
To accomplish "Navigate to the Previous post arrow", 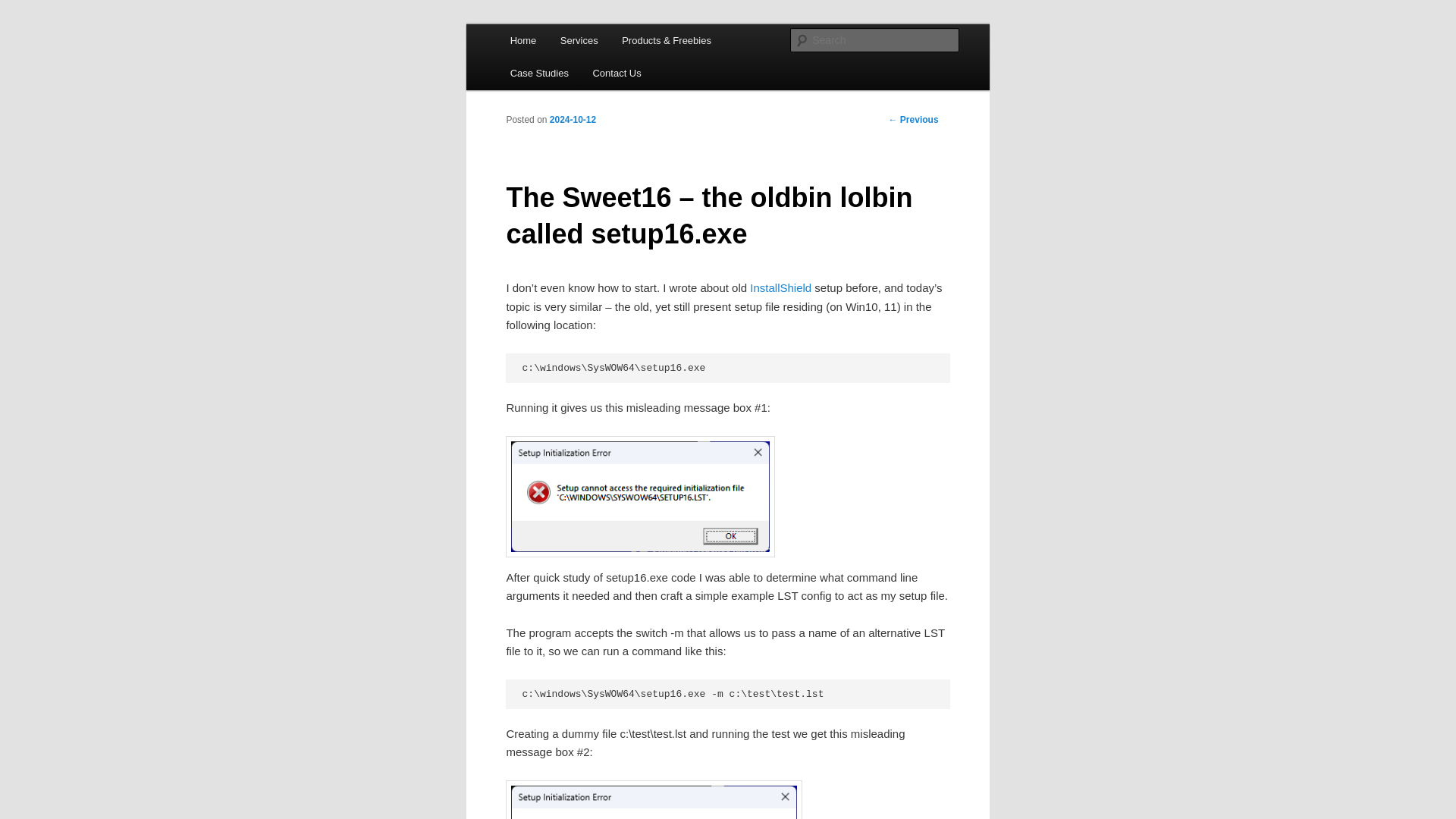I will (x=893, y=119).
